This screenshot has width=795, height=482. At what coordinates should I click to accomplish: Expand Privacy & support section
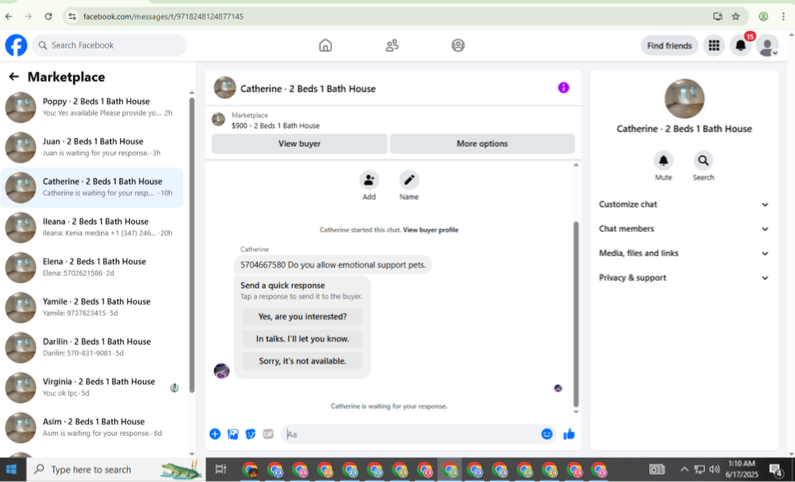tap(683, 278)
